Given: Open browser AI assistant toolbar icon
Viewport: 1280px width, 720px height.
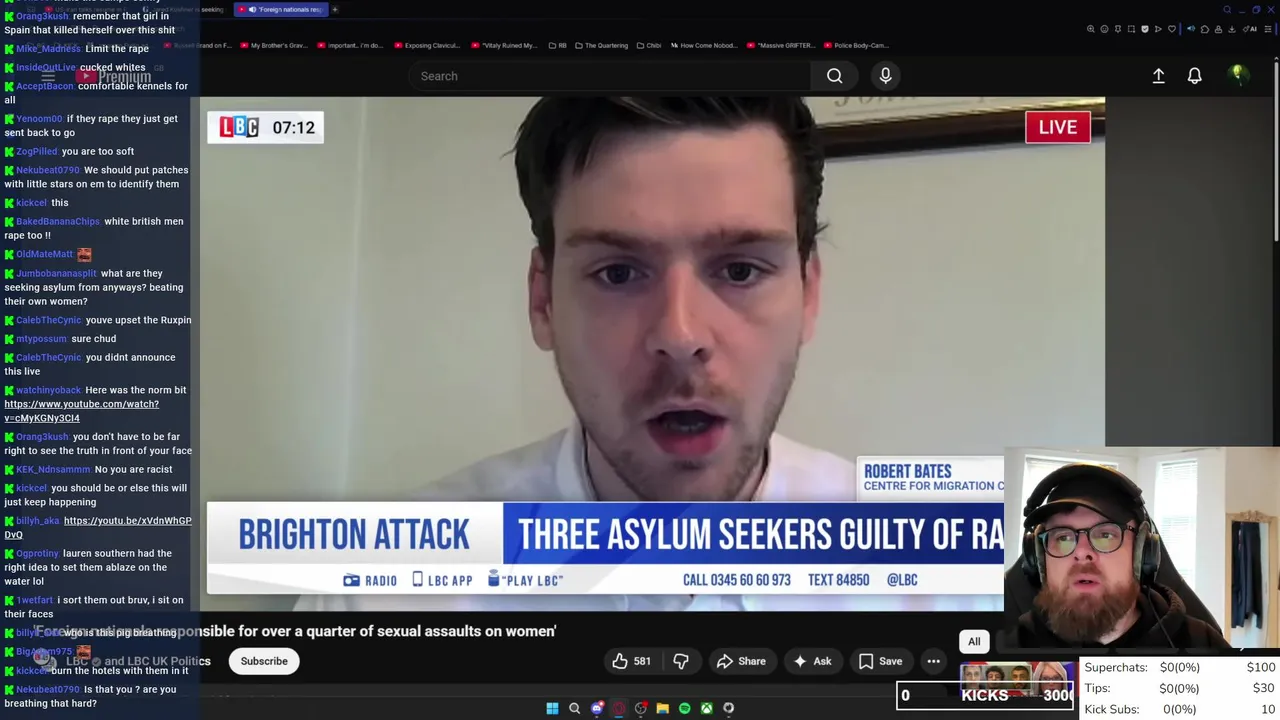Looking at the screenshot, I should click(1250, 29).
